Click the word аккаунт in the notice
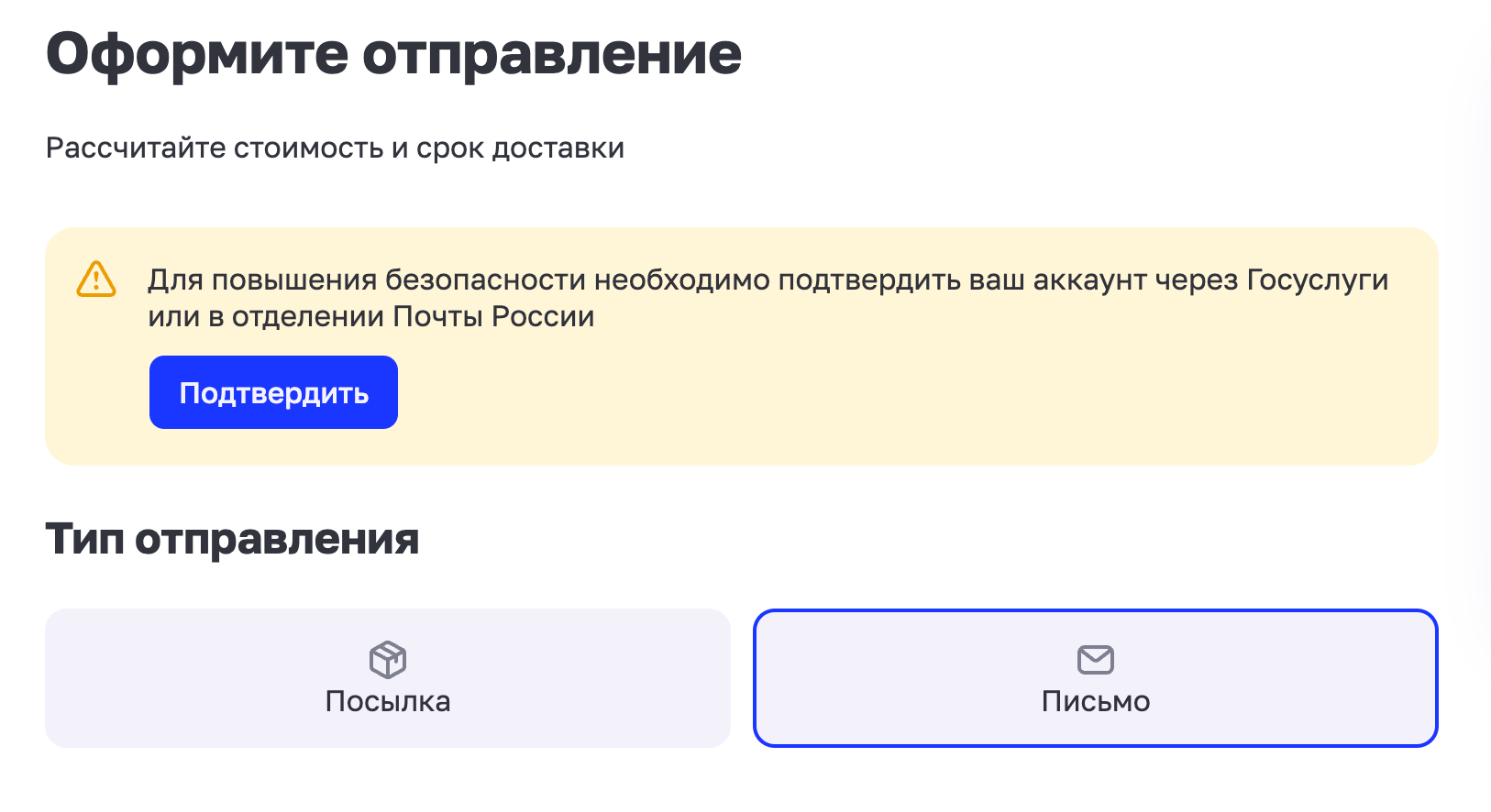Screen dimensions: 1491x812 point(1089,280)
